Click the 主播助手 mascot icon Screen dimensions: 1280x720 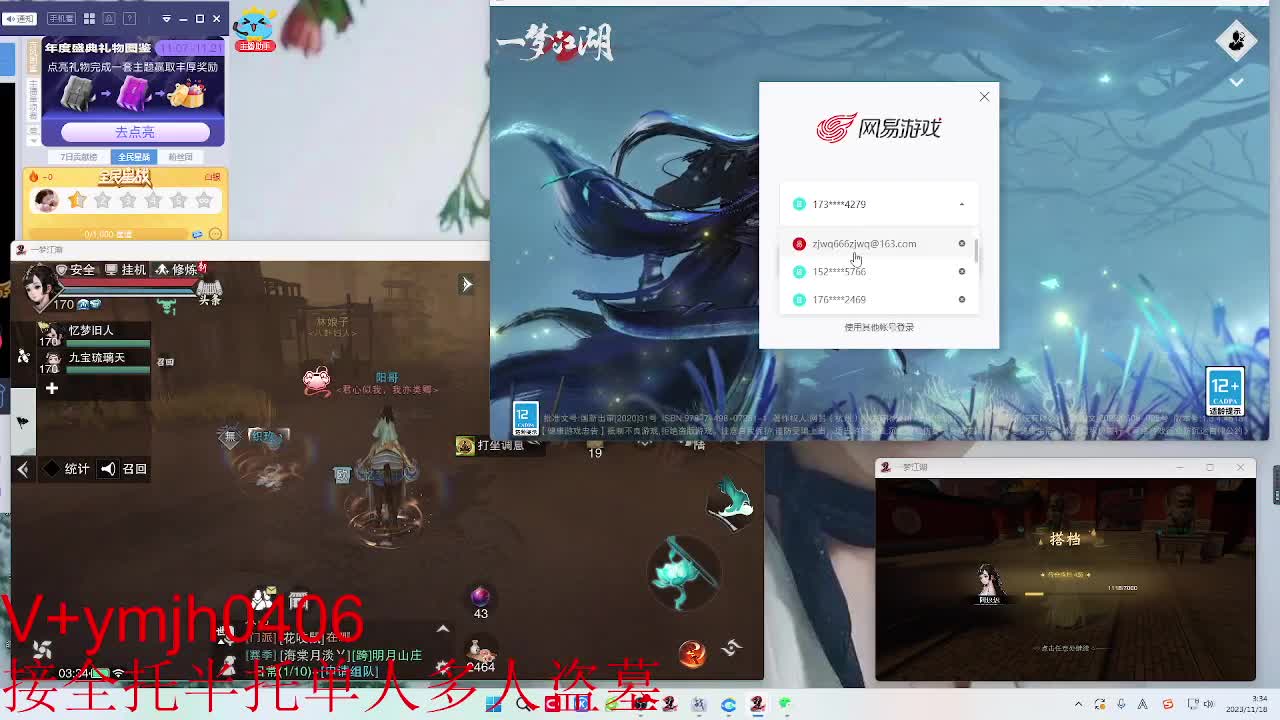[254, 29]
